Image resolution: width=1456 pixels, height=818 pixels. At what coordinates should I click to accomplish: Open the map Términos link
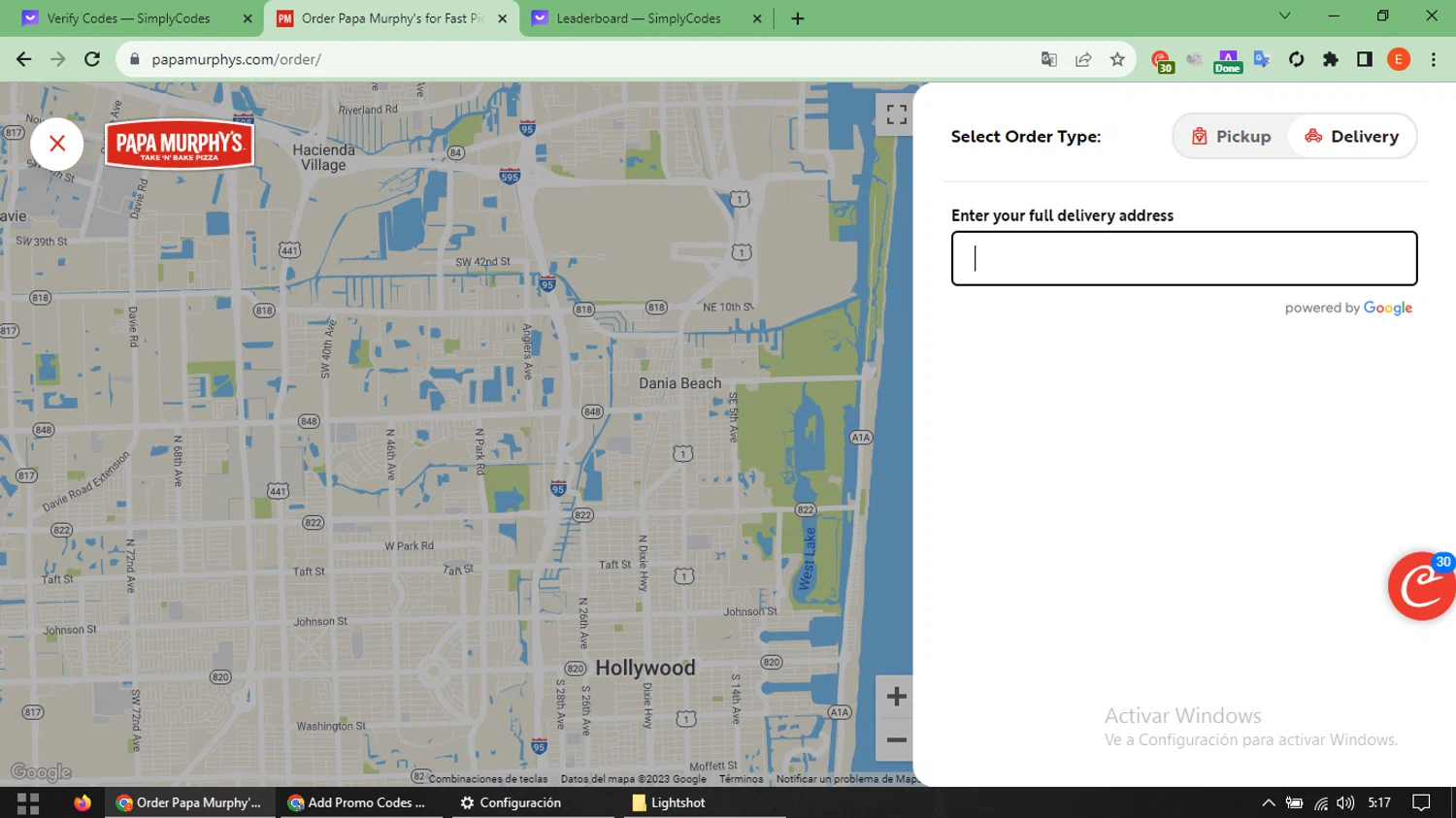click(x=741, y=779)
